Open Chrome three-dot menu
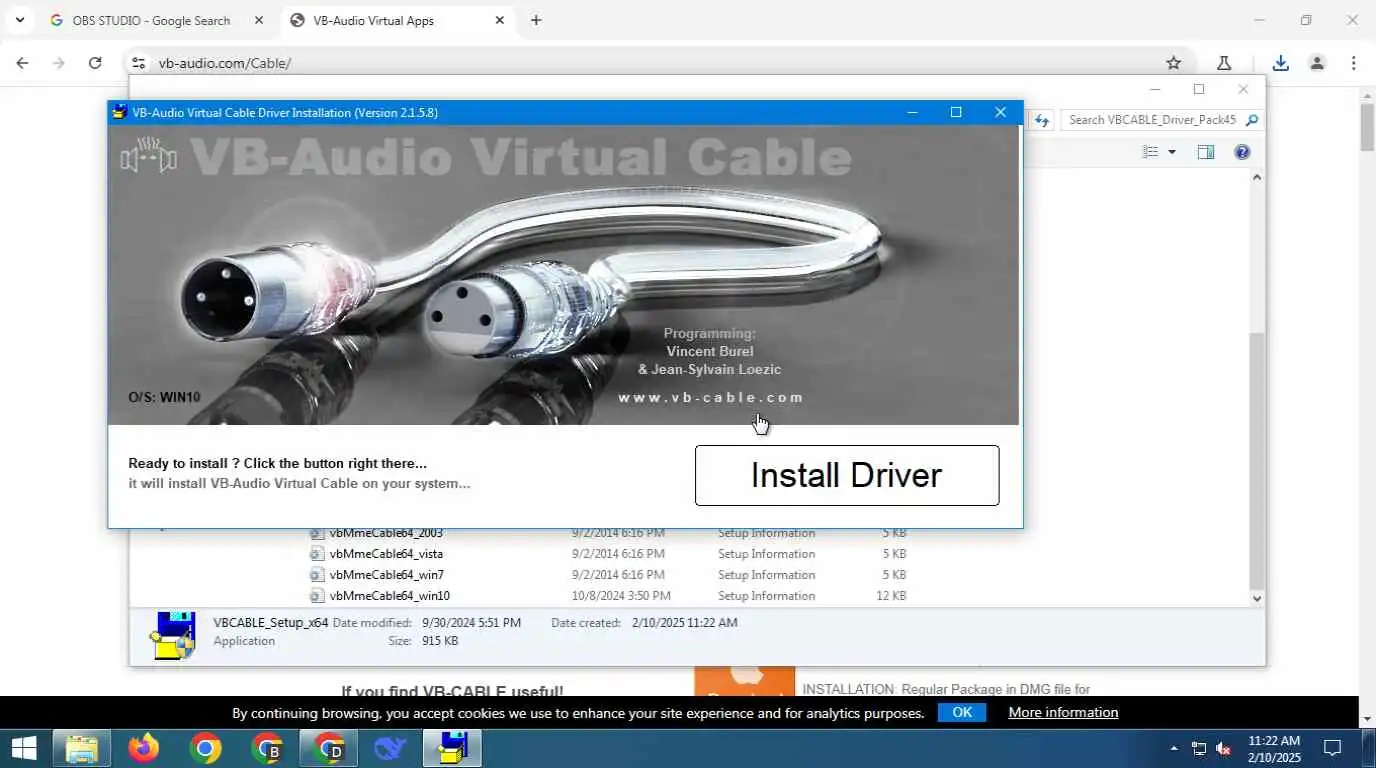Screen dimensions: 1376x768 pos(1353,63)
